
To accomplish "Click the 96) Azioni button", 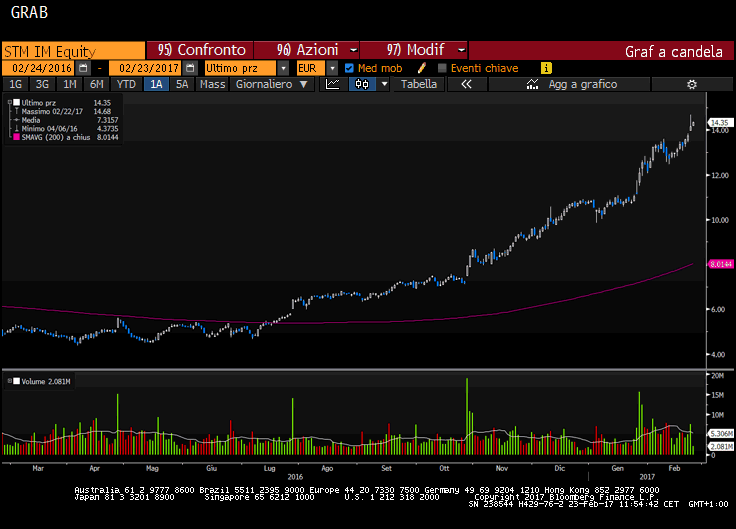I will [x=307, y=50].
